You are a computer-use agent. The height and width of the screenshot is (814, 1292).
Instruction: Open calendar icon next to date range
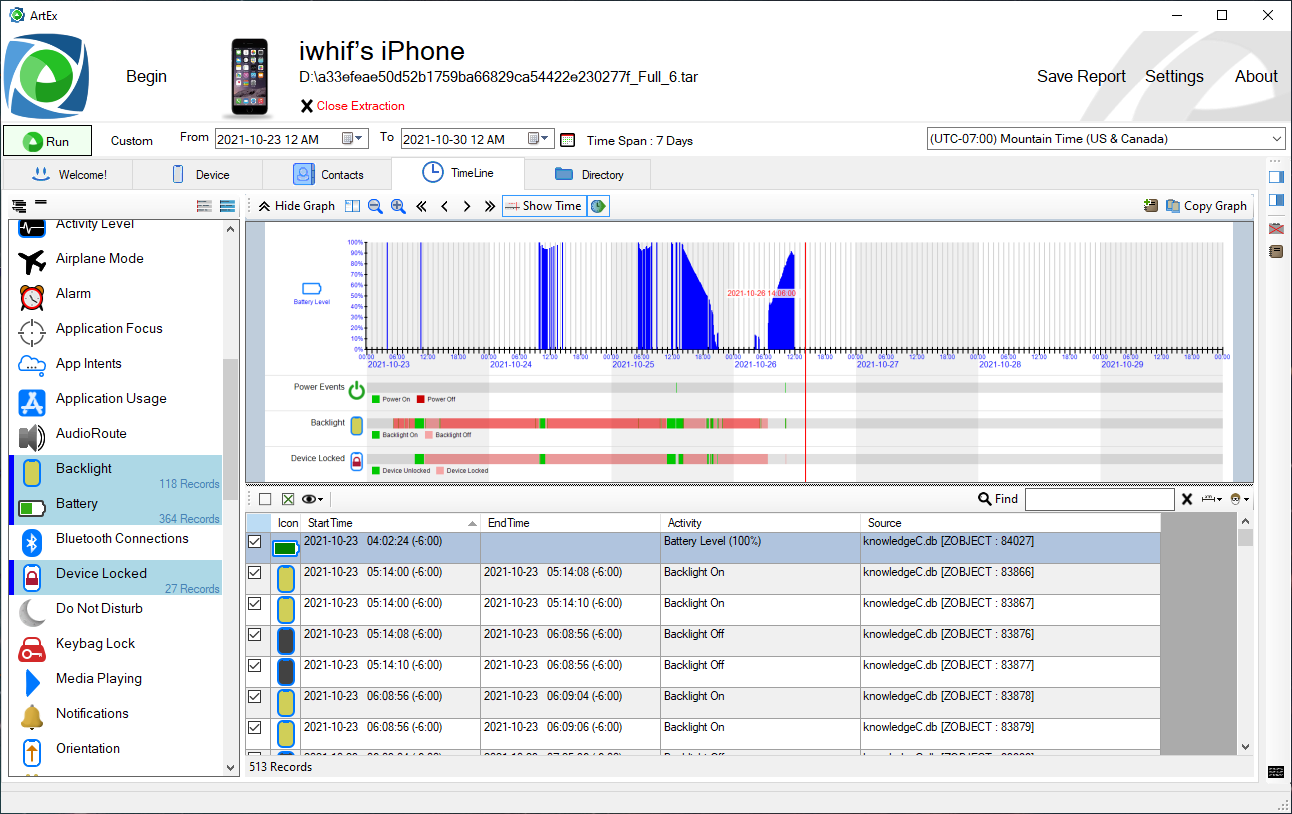[568, 140]
